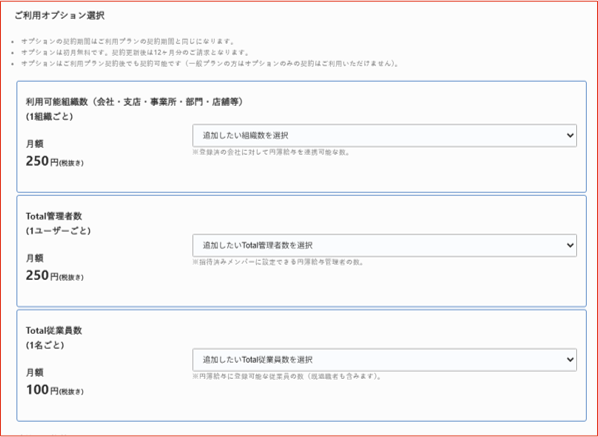The image size is (598, 437).
Task: Click the 100円 monthly price
Action: [x=55, y=390]
